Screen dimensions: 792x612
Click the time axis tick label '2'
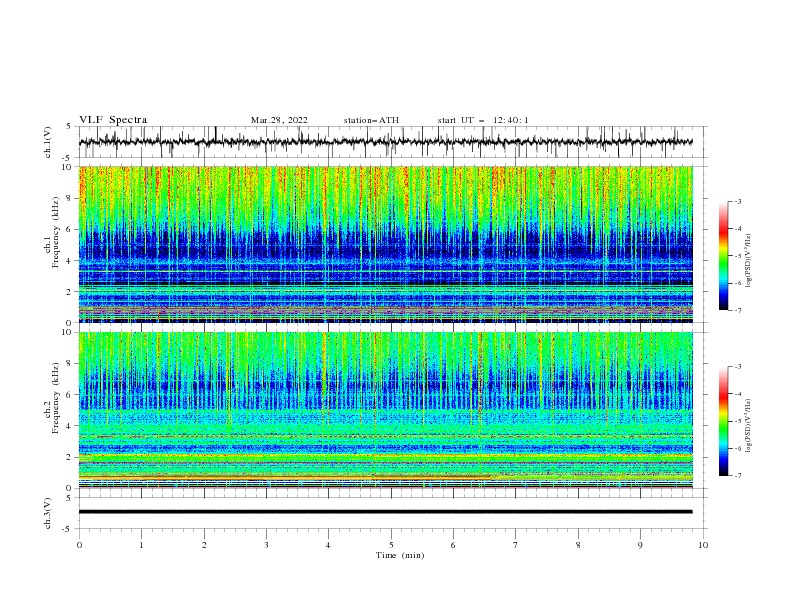pyautogui.click(x=204, y=545)
